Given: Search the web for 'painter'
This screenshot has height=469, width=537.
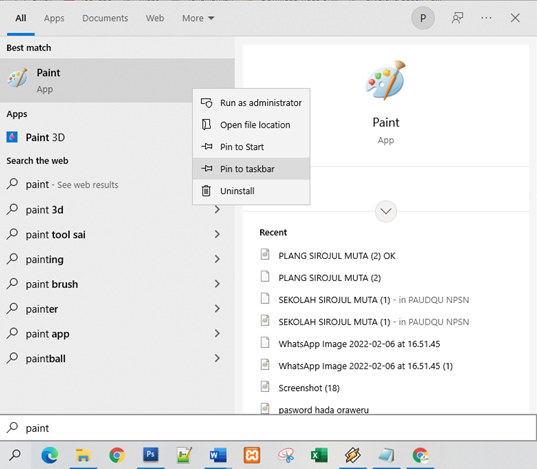Looking at the screenshot, I should (x=117, y=309).
